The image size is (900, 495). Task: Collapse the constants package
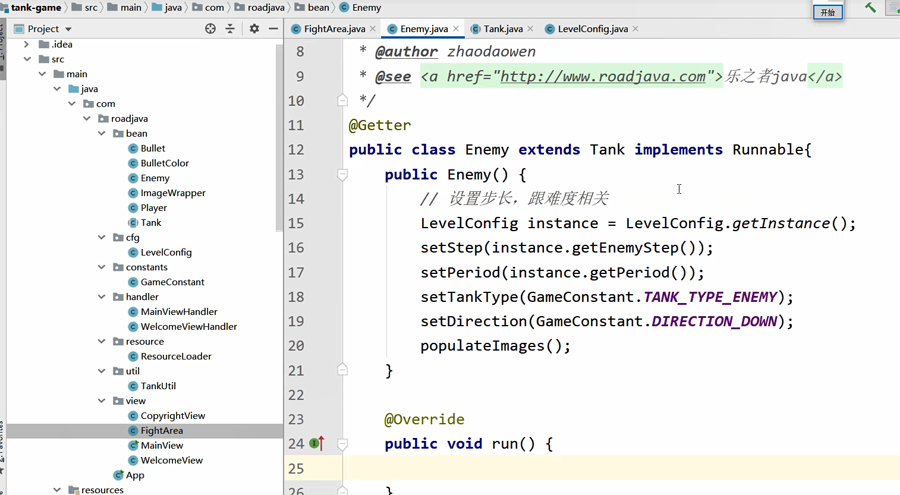[102, 267]
